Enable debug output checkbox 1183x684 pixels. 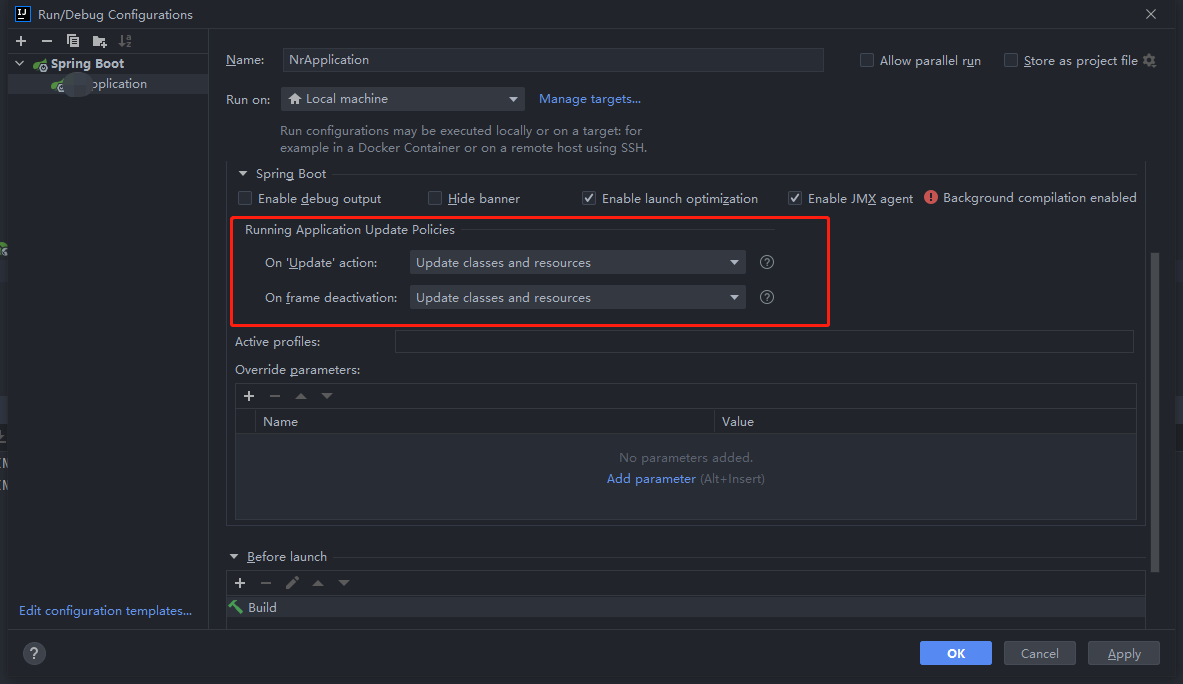click(244, 198)
